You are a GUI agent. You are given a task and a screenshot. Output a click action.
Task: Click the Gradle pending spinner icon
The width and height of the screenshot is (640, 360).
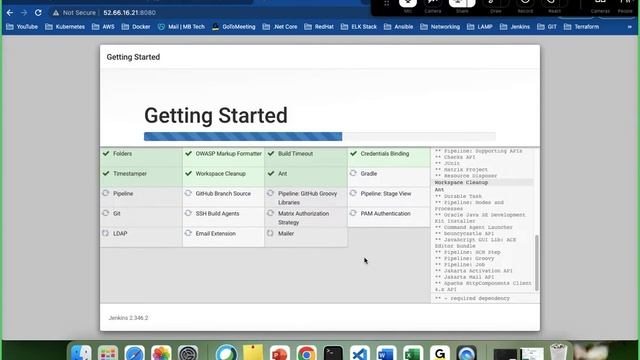pos(353,173)
